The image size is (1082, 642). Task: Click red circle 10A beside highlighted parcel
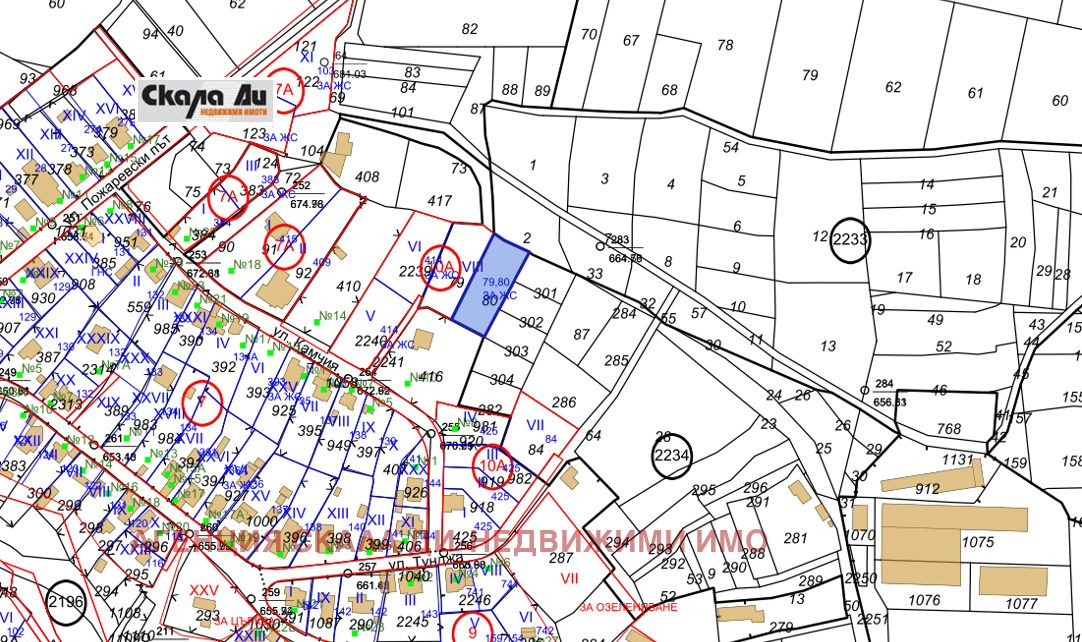[439, 268]
